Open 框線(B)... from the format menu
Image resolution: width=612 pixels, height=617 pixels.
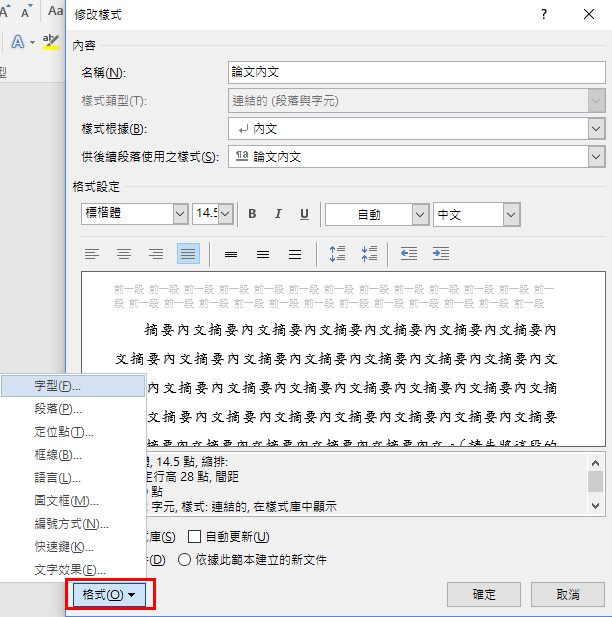pos(58,455)
